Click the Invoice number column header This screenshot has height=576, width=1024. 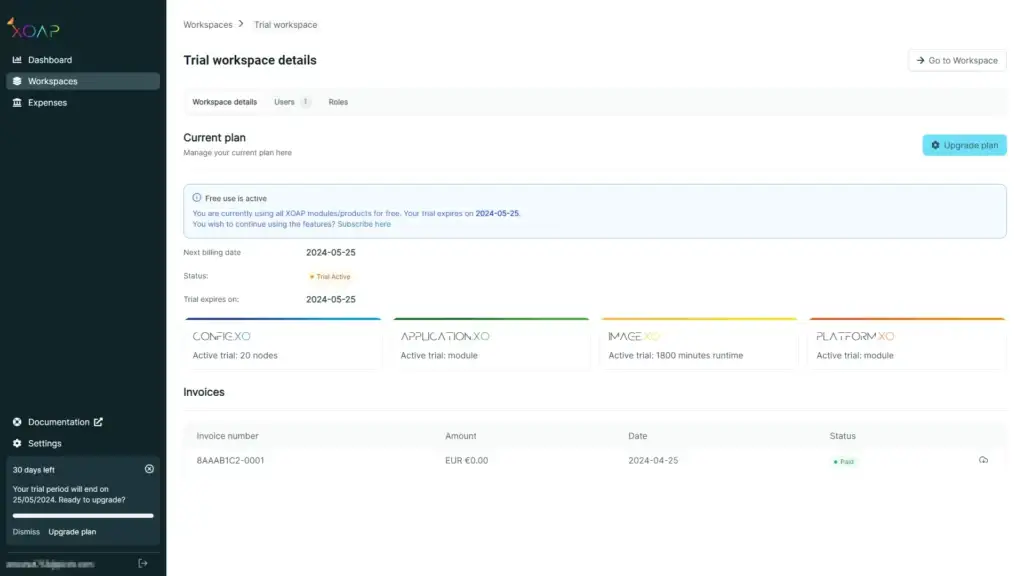(227, 436)
